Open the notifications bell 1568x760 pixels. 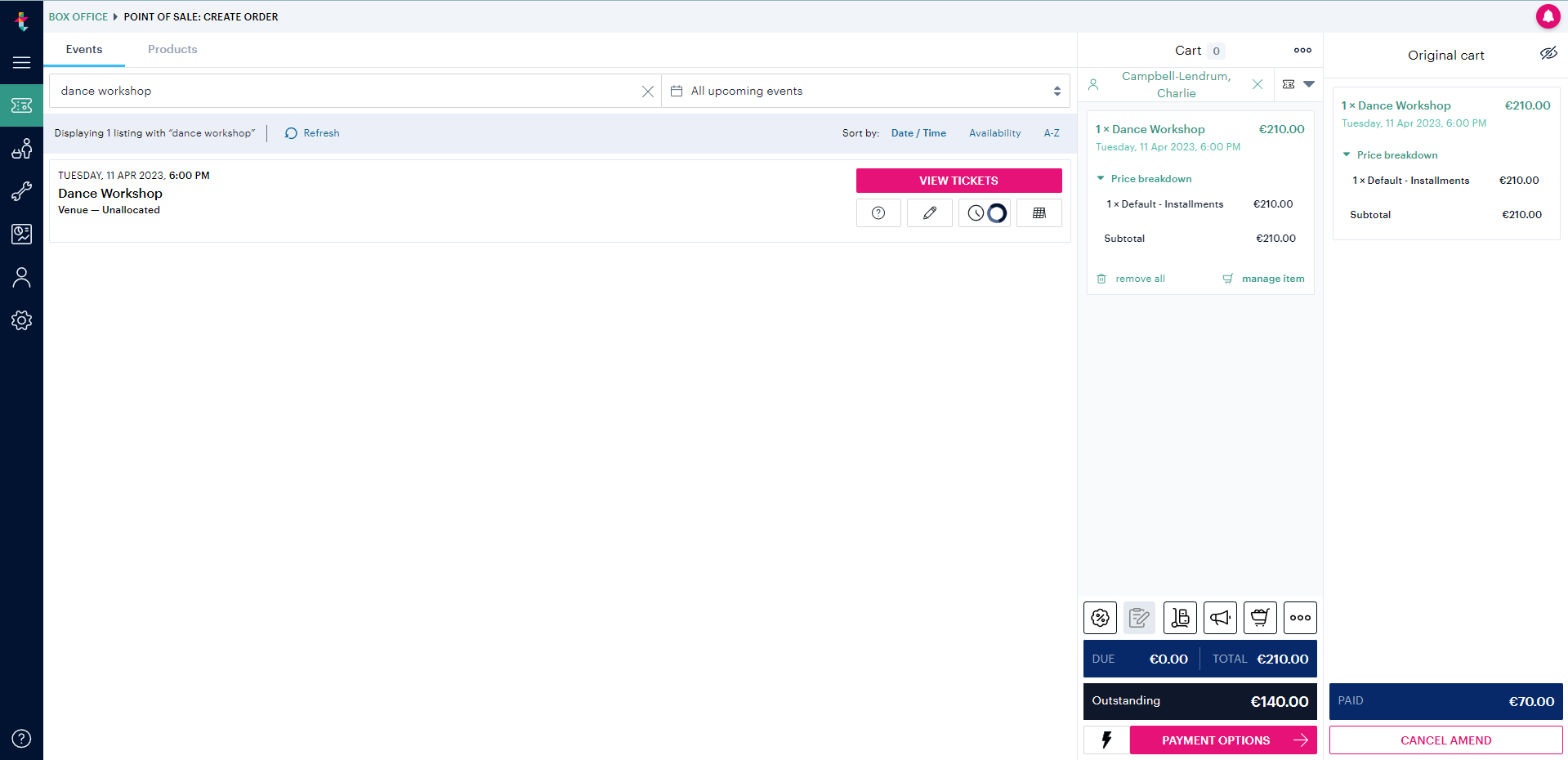(x=1548, y=16)
